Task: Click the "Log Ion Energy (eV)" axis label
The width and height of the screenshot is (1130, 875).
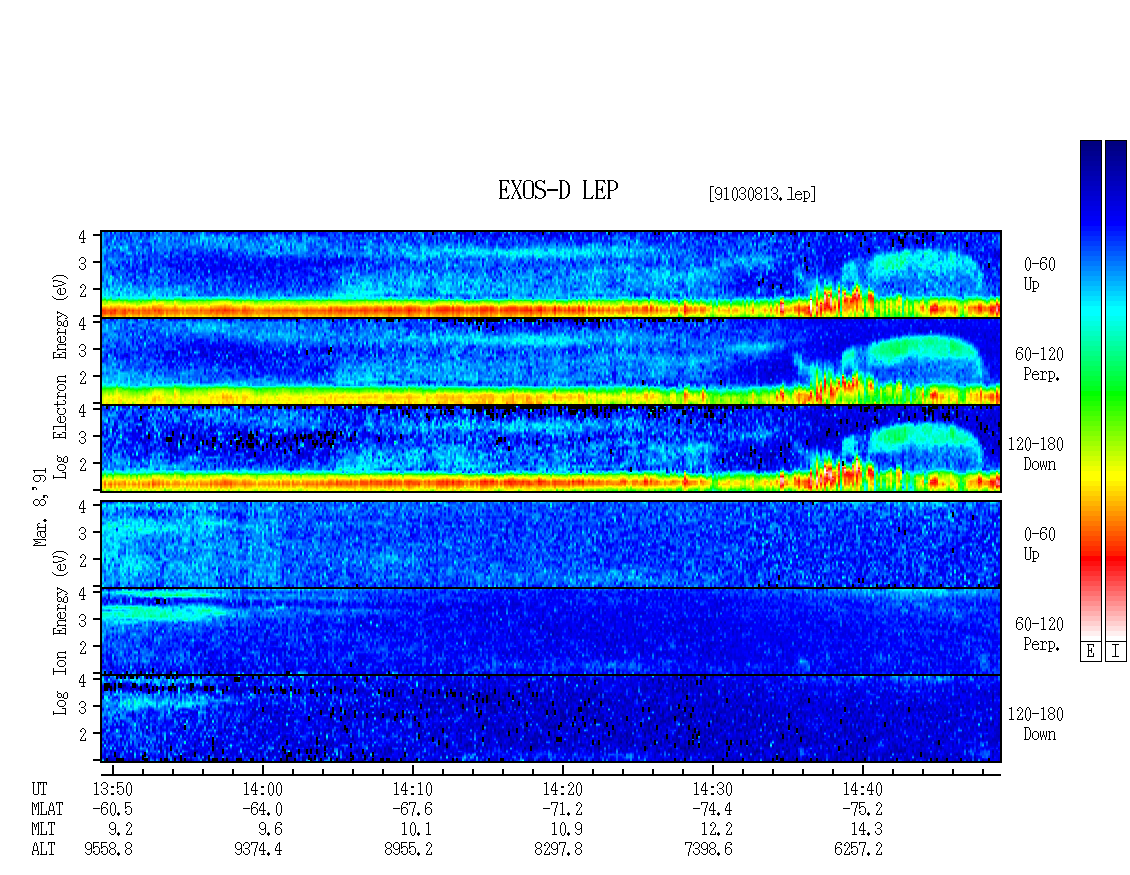Action: tap(60, 633)
